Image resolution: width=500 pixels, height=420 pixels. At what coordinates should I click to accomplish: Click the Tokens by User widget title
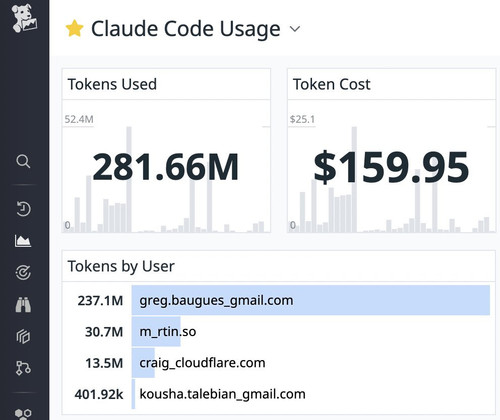(x=121, y=266)
